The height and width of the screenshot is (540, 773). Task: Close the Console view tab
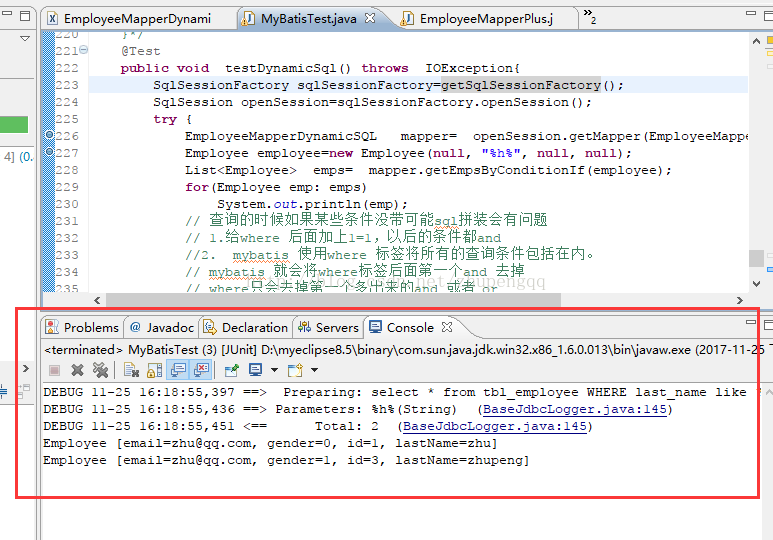(x=447, y=326)
